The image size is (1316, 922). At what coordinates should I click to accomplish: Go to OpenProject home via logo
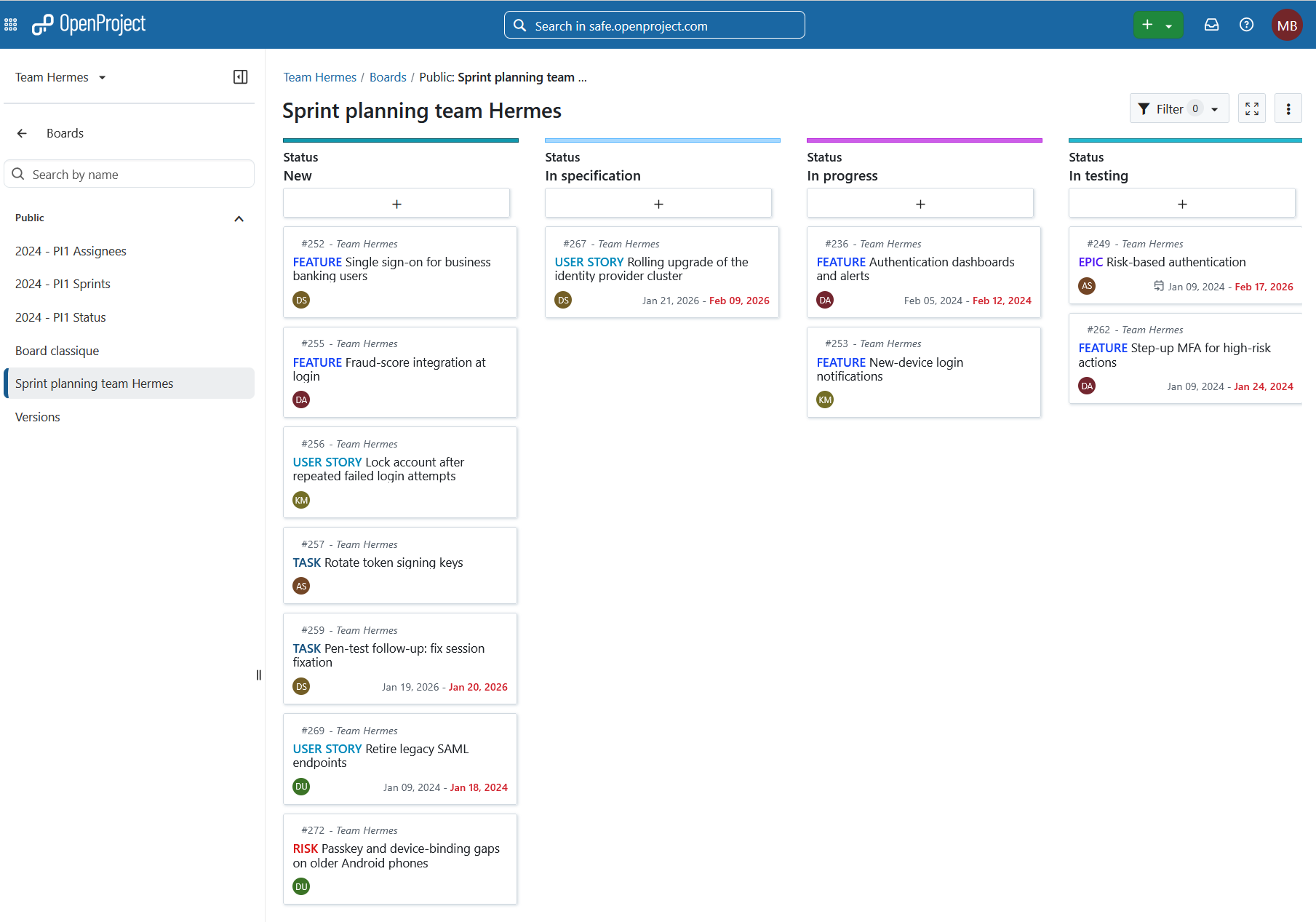point(89,25)
